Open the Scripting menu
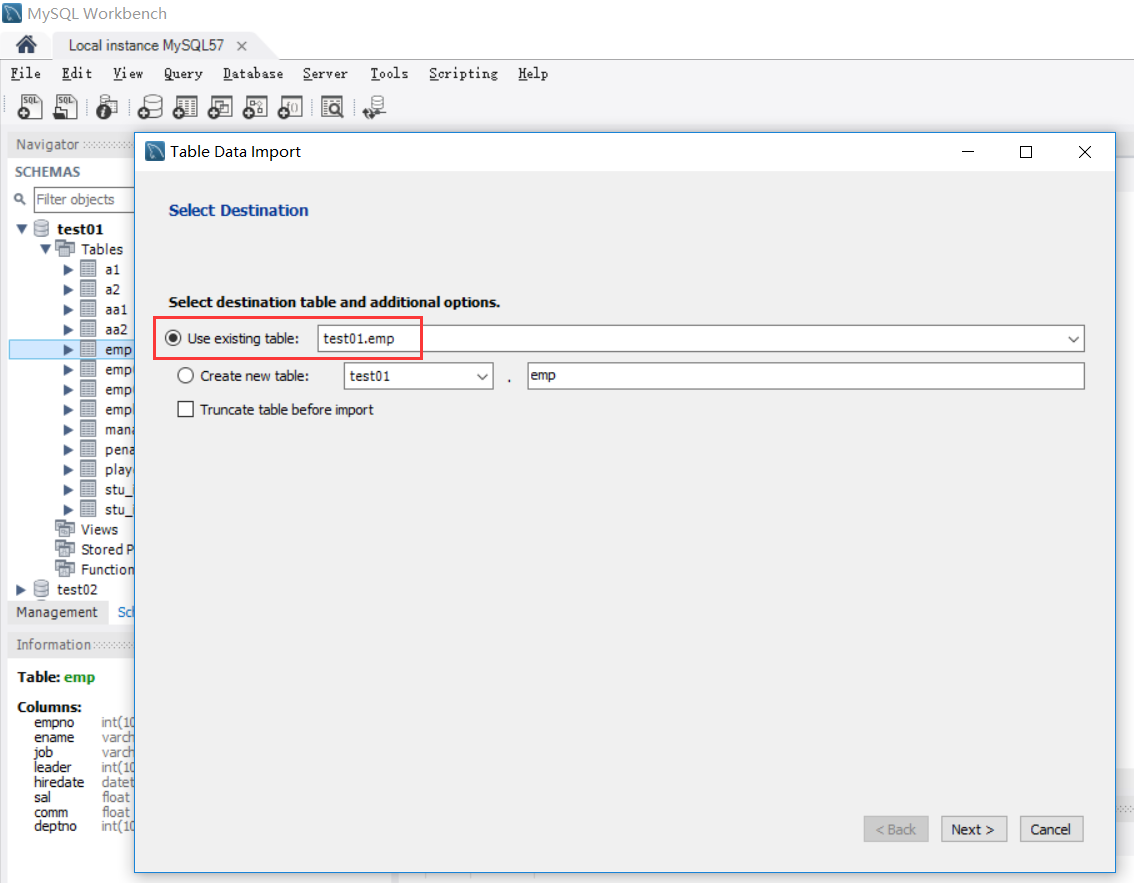Screen dimensions: 1134x883 463,73
